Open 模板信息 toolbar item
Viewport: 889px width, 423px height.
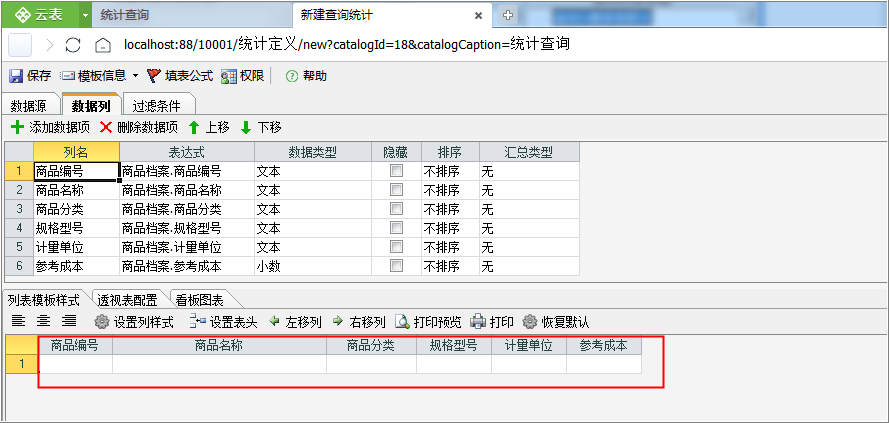coord(93,76)
